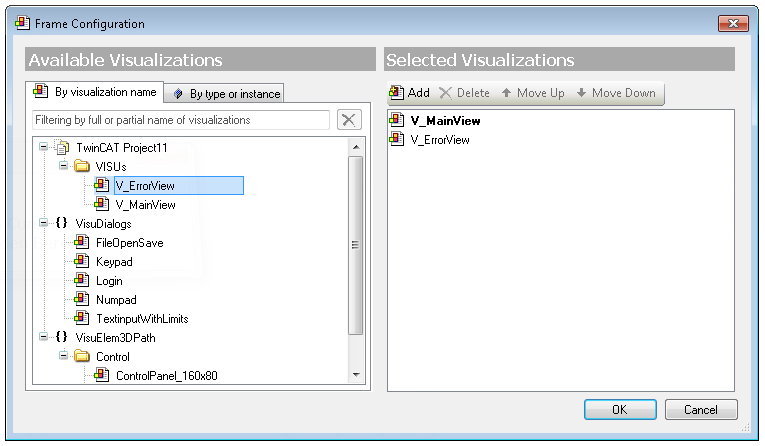Select V_MainView in available tree
Screen dimensions: 765x446
pos(145,204)
